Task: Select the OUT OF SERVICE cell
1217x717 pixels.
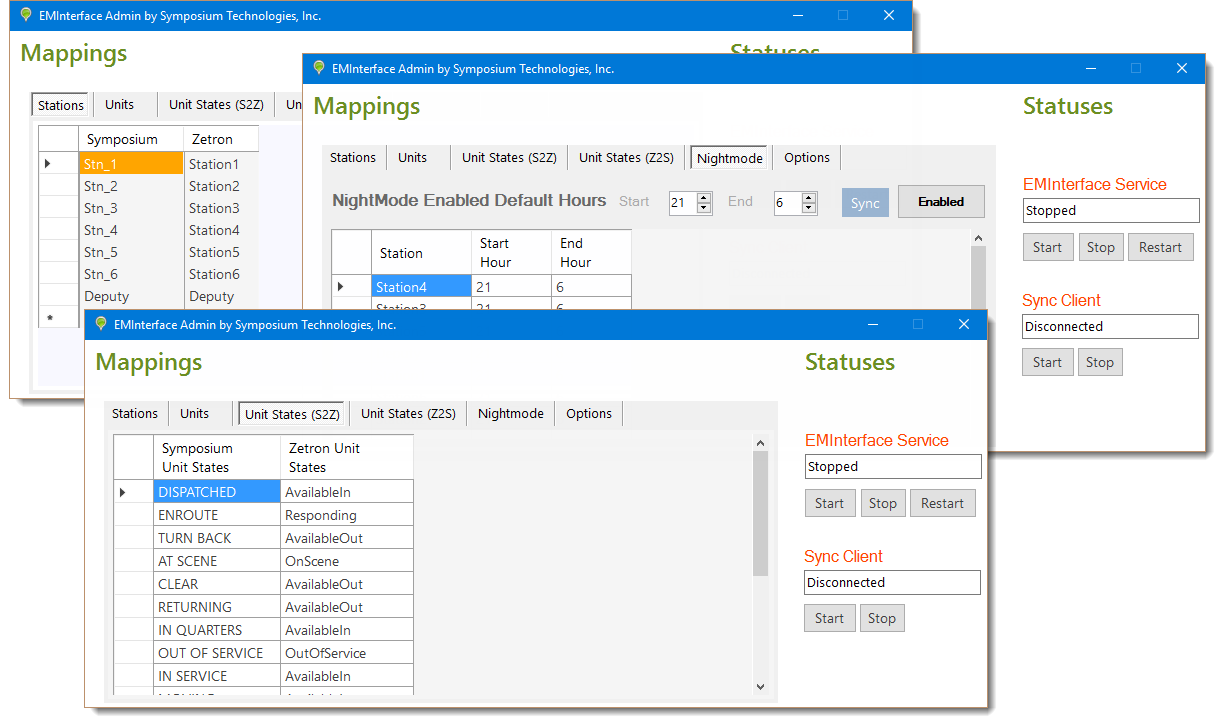Action: 217,653
